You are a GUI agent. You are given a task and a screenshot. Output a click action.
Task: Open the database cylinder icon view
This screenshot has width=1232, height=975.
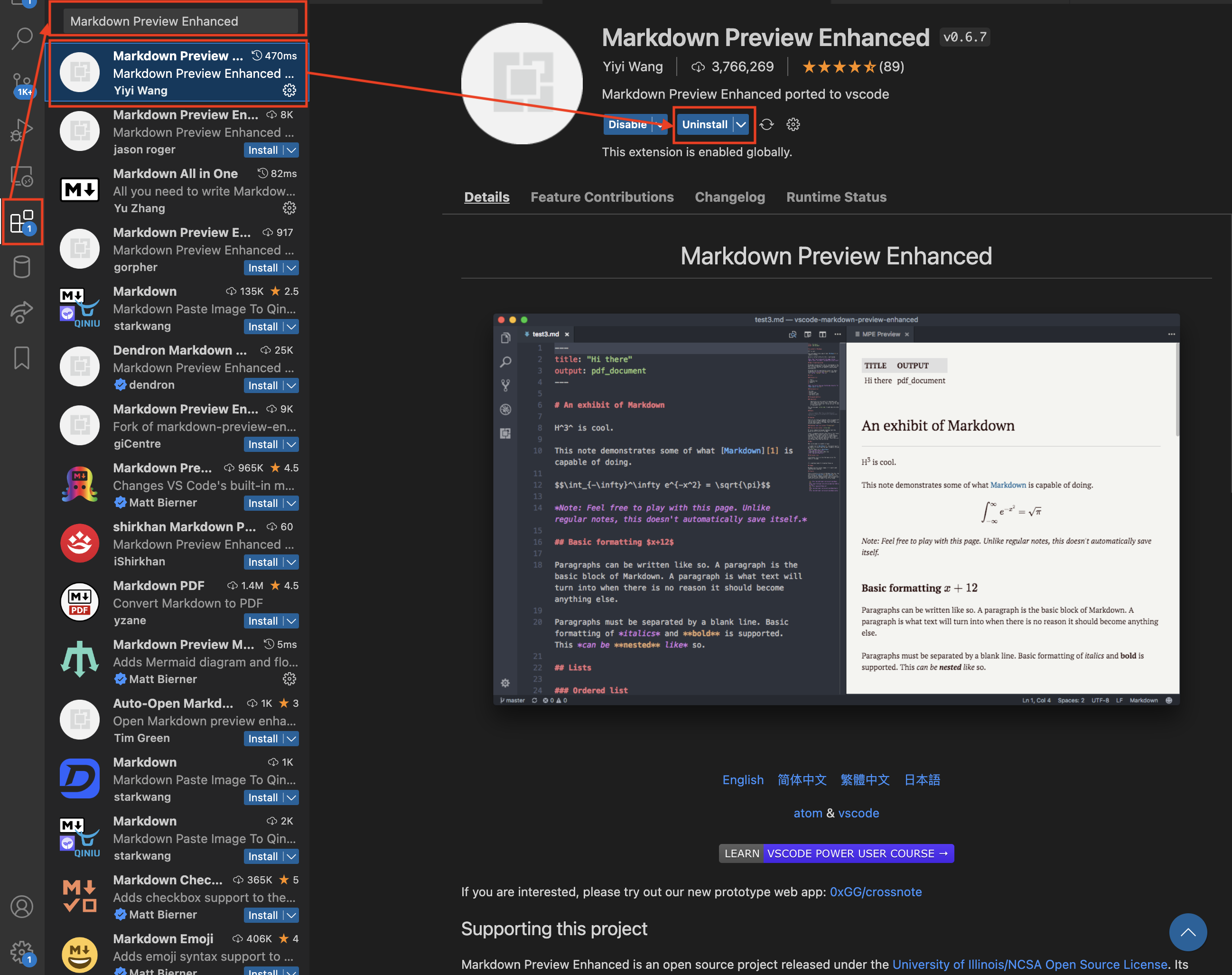click(22, 267)
